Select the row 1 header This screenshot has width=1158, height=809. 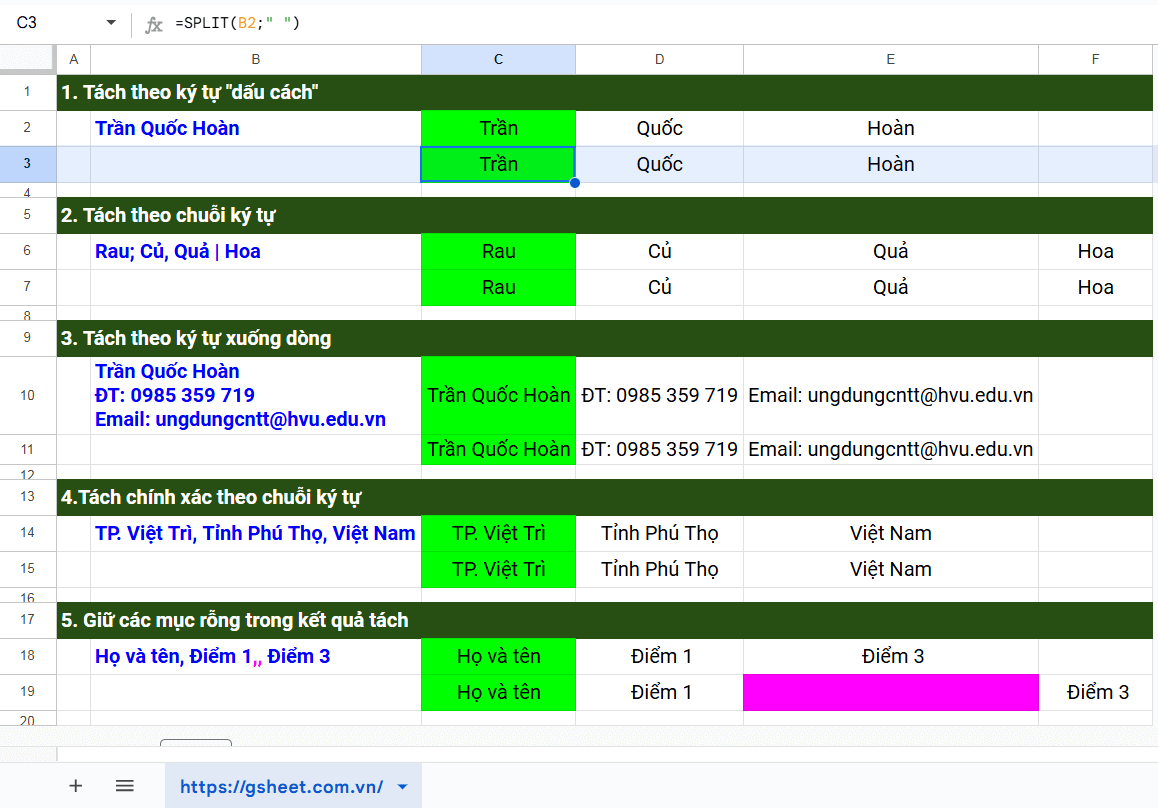tap(27, 92)
